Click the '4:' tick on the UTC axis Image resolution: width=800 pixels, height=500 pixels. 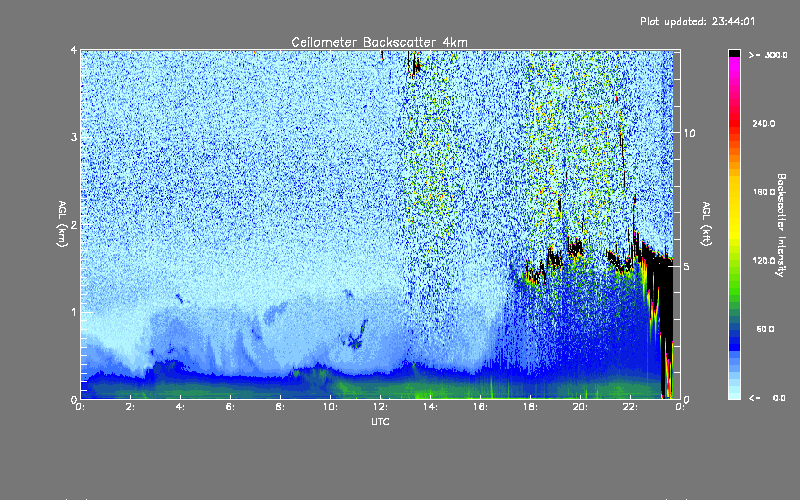click(x=180, y=407)
